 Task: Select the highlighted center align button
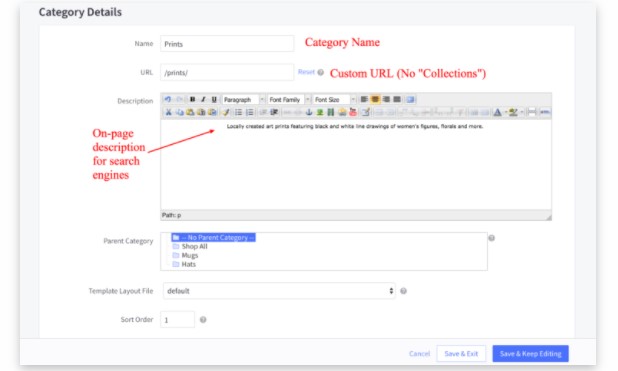[375, 99]
